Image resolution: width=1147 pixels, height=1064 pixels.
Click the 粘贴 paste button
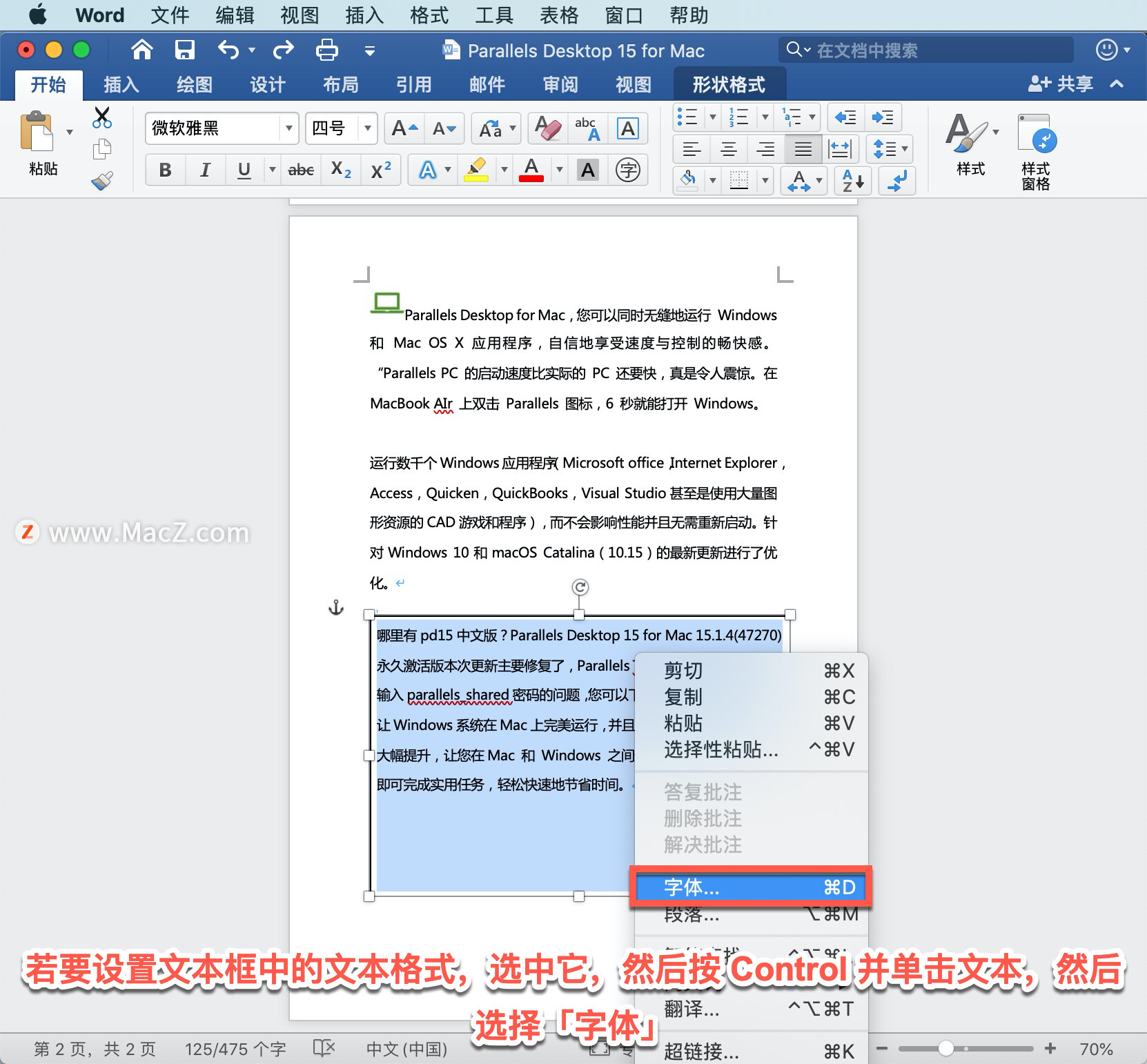coord(42,144)
